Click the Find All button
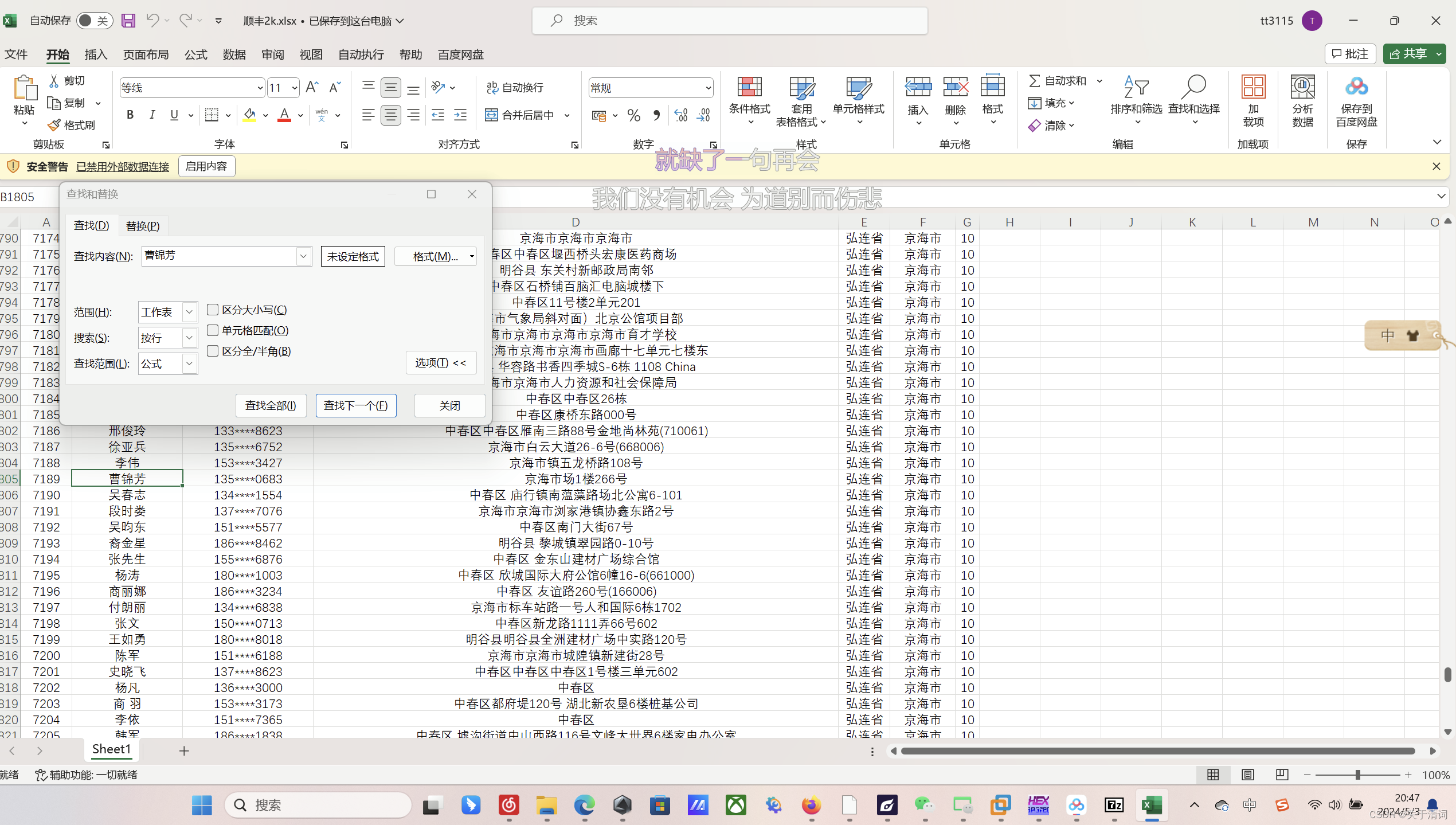 click(271, 405)
